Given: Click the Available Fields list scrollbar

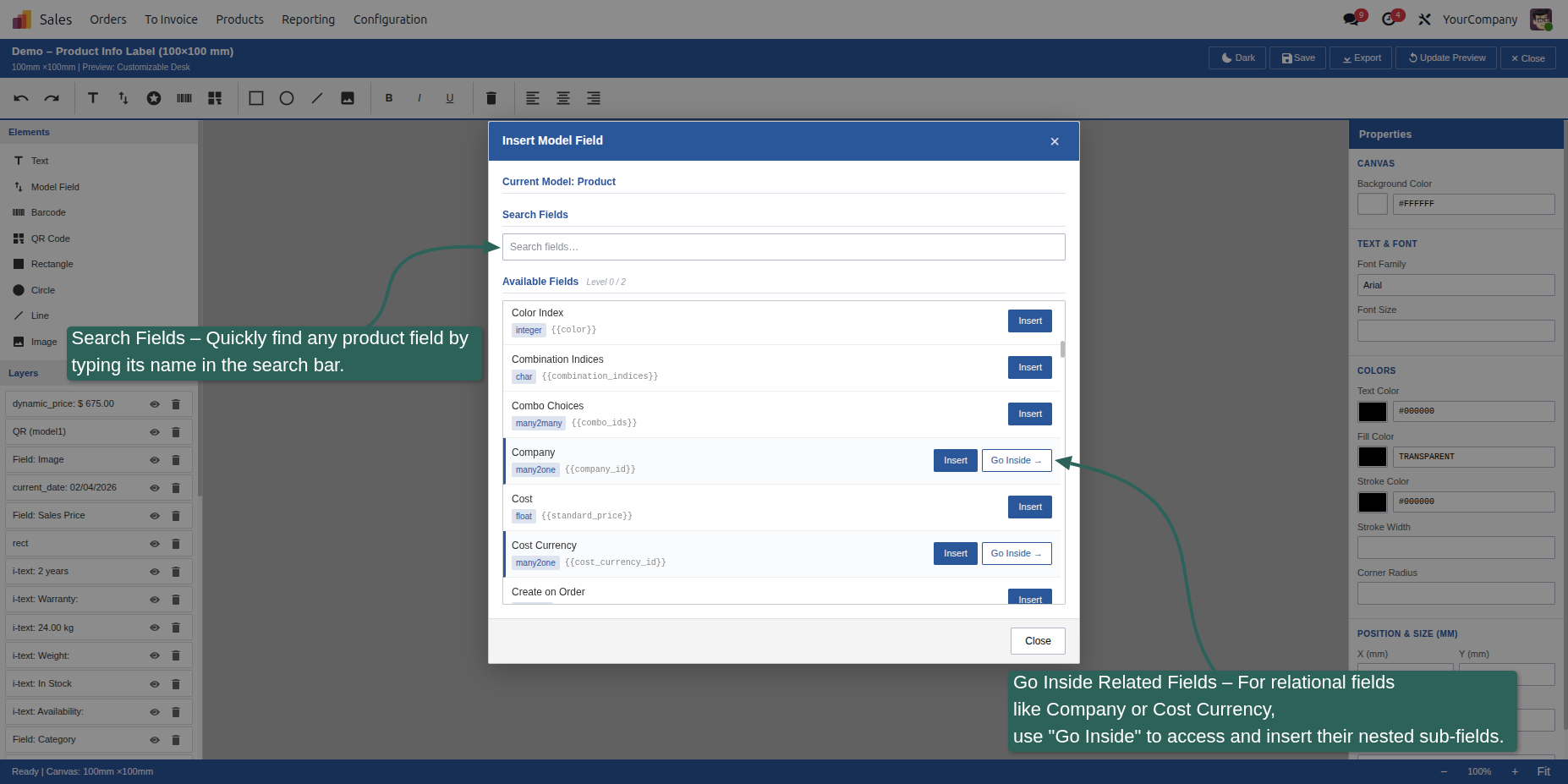Looking at the screenshot, I should [1062, 349].
